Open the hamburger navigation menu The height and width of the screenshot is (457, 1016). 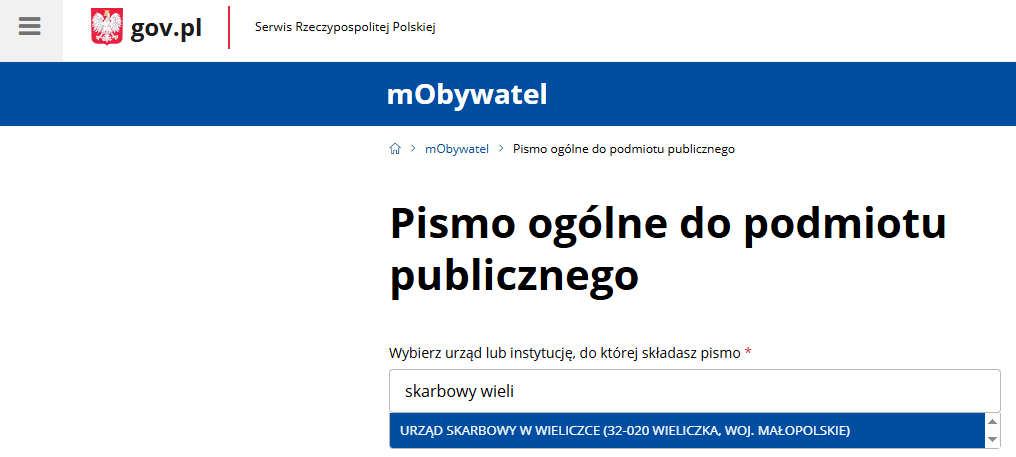(30, 28)
